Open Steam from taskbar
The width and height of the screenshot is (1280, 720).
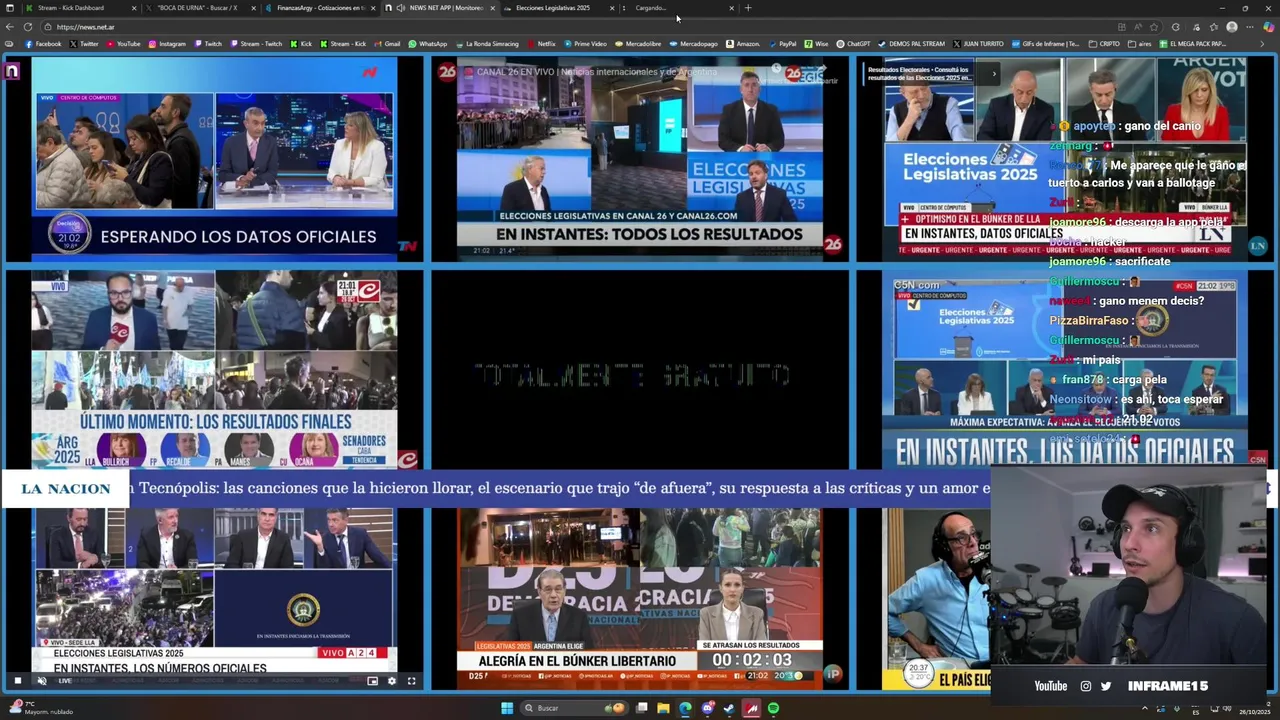click(x=729, y=708)
